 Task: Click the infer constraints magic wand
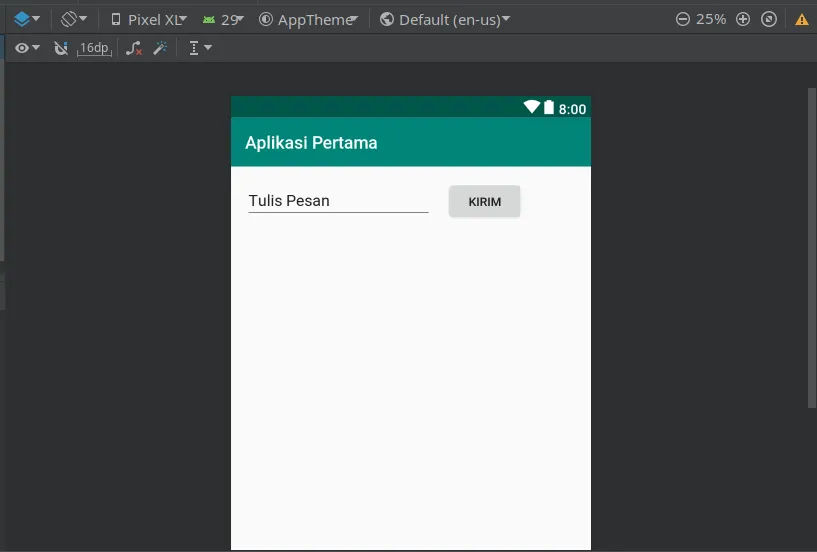click(160, 48)
